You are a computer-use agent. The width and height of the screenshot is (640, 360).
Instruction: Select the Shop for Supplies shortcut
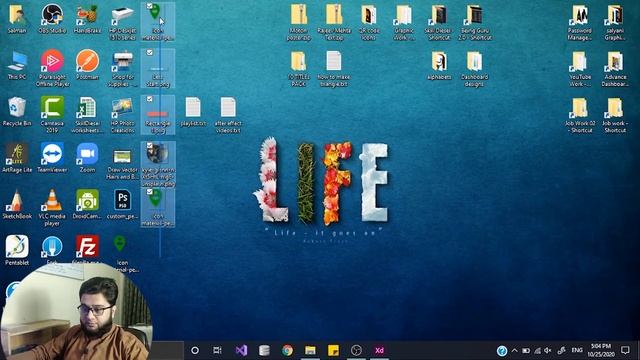[122, 69]
